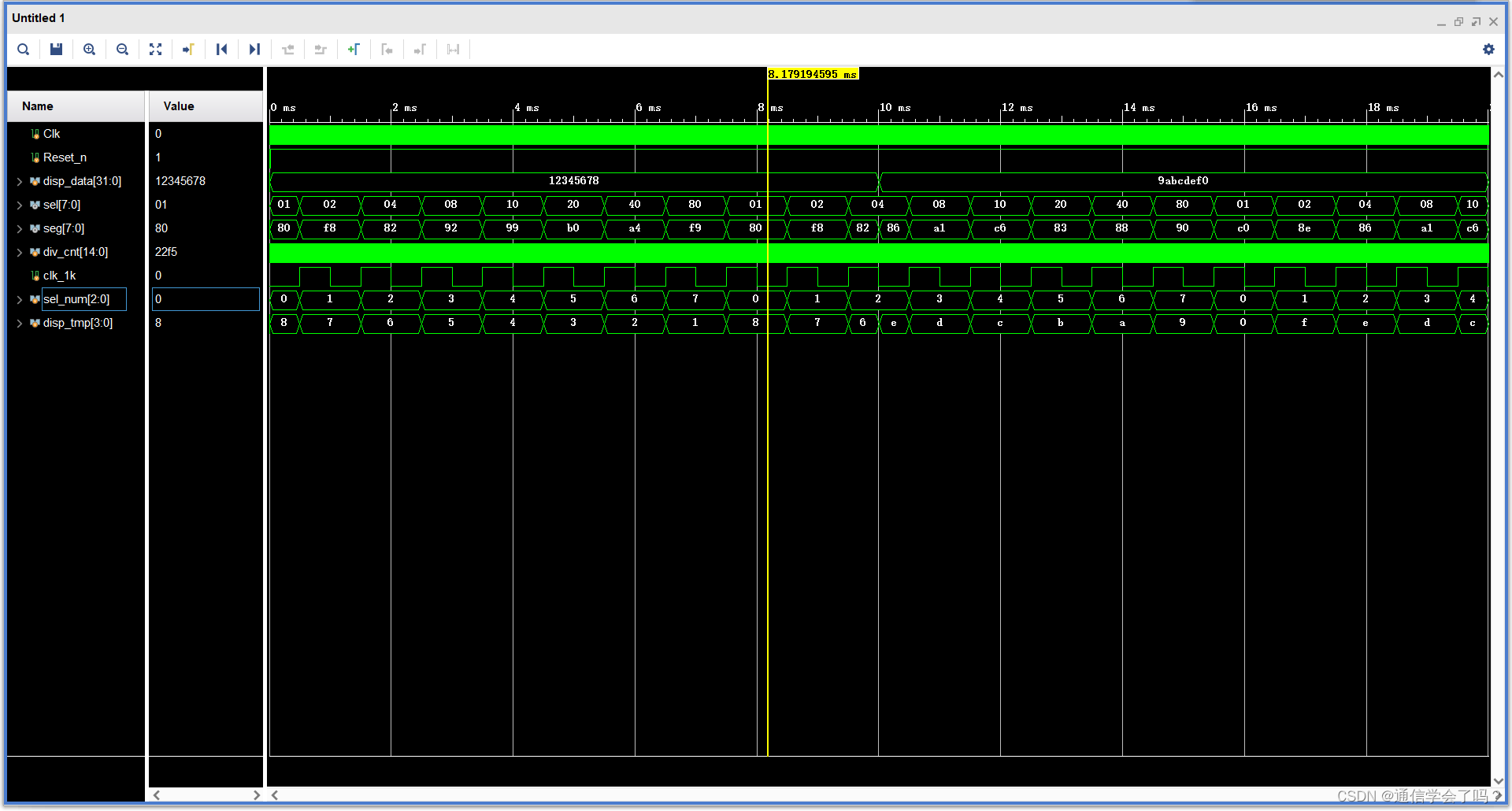Expand sel_num[2:0] bus
Screen dimensions: 1512x811
point(19,299)
